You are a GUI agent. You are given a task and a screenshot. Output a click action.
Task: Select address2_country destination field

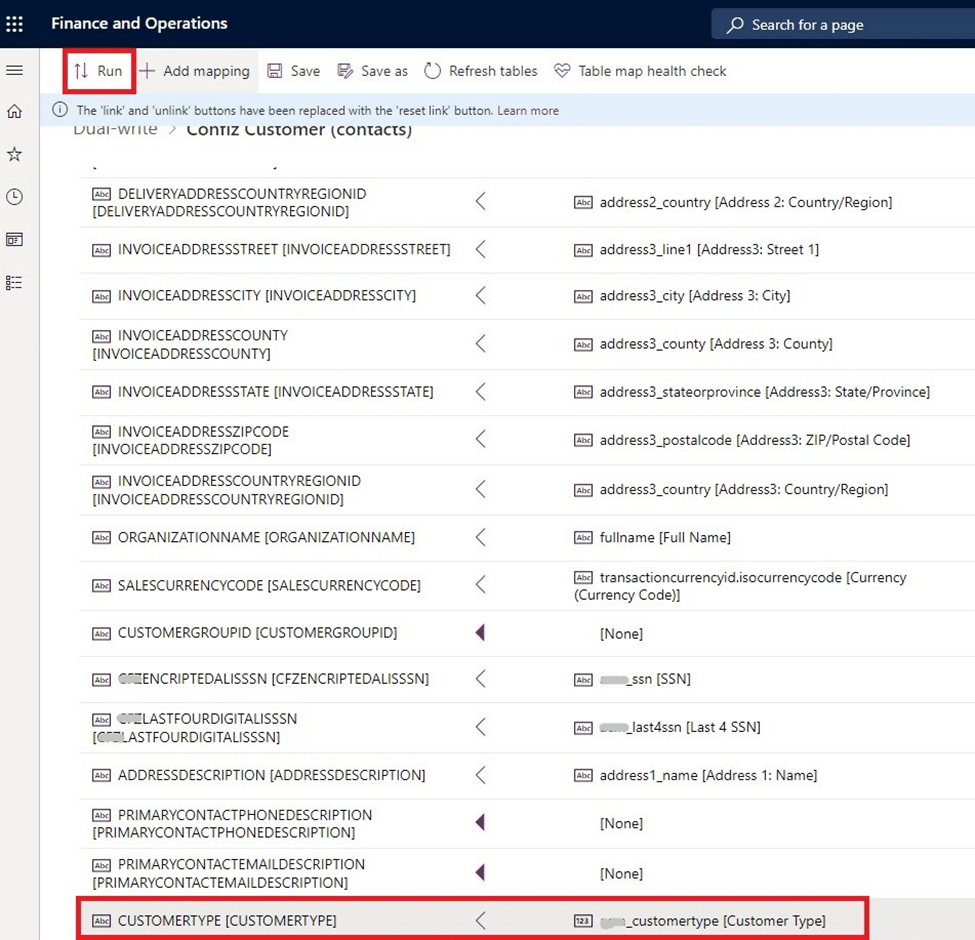733,203
